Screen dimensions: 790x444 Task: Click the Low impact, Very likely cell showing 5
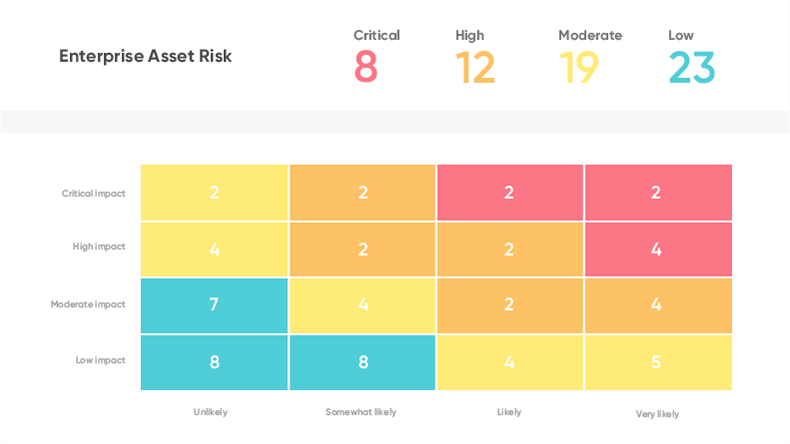tap(657, 362)
